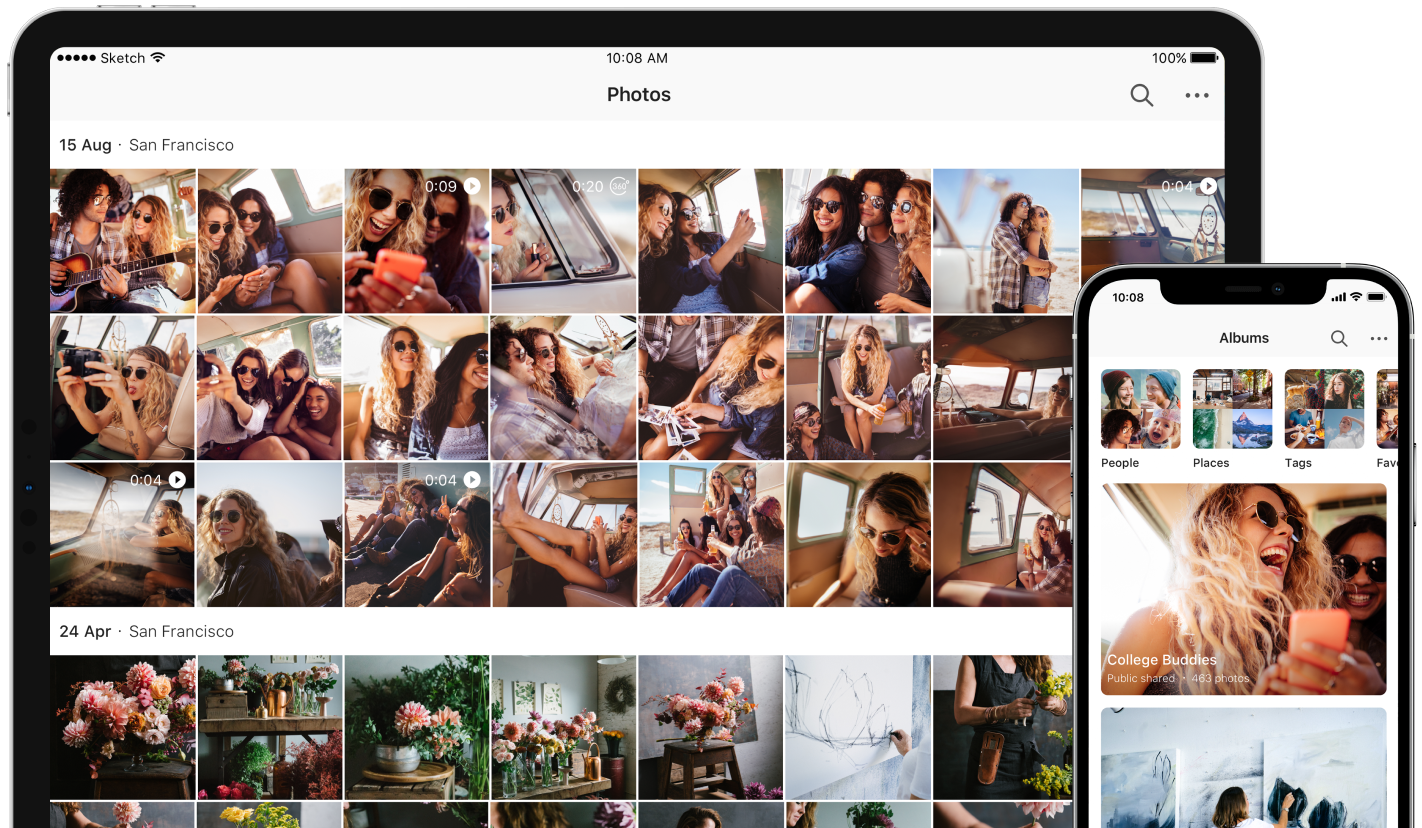Viewport: 1422px width, 828px height.
Task: Open the Tags album category
Action: click(1324, 409)
